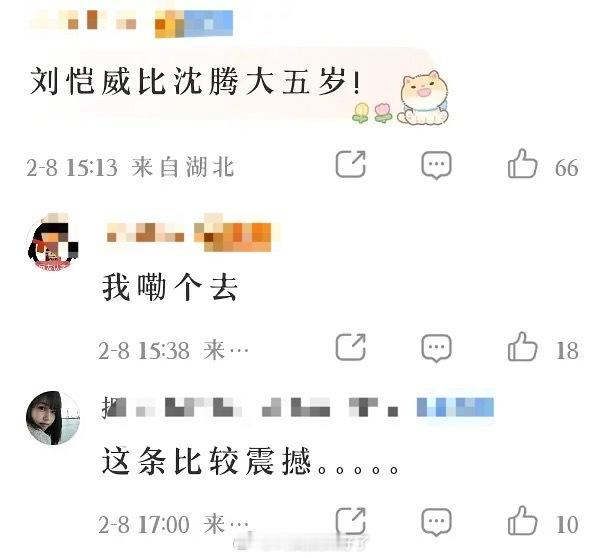Open avatar of the 我嘞个去 commenter
Screen dimensions: 606x558
coord(53,242)
